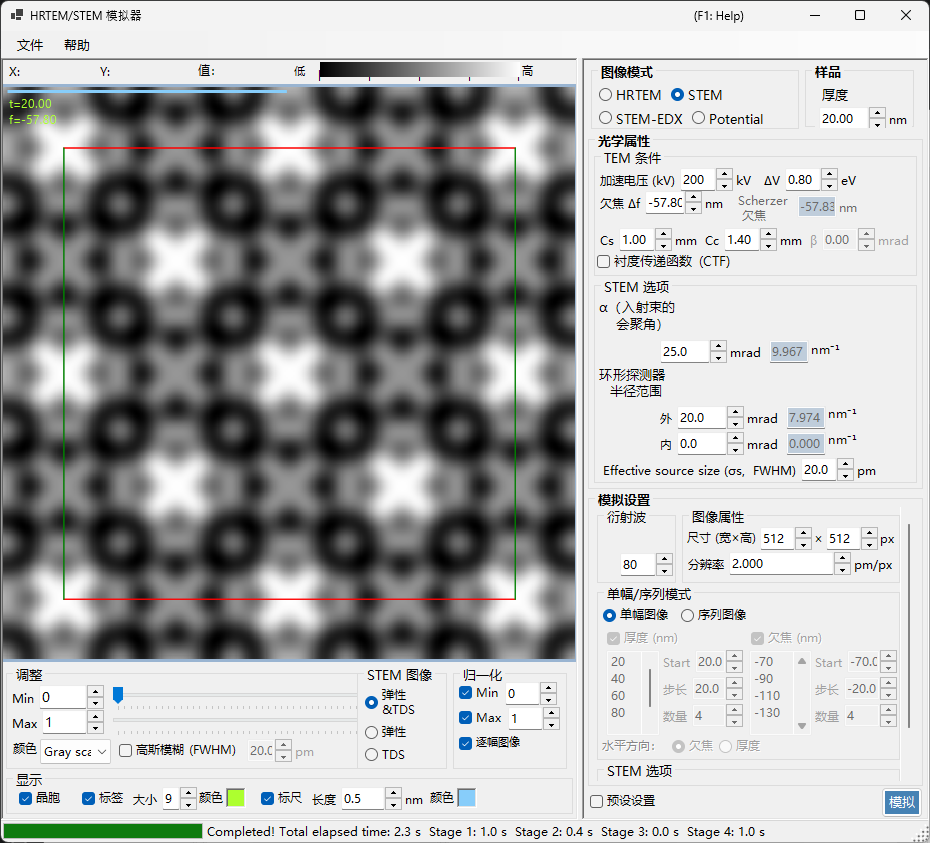Screen dimensions: 930x843
Task: Click the 模拟 simulate button
Action: pyautogui.click(x=902, y=802)
